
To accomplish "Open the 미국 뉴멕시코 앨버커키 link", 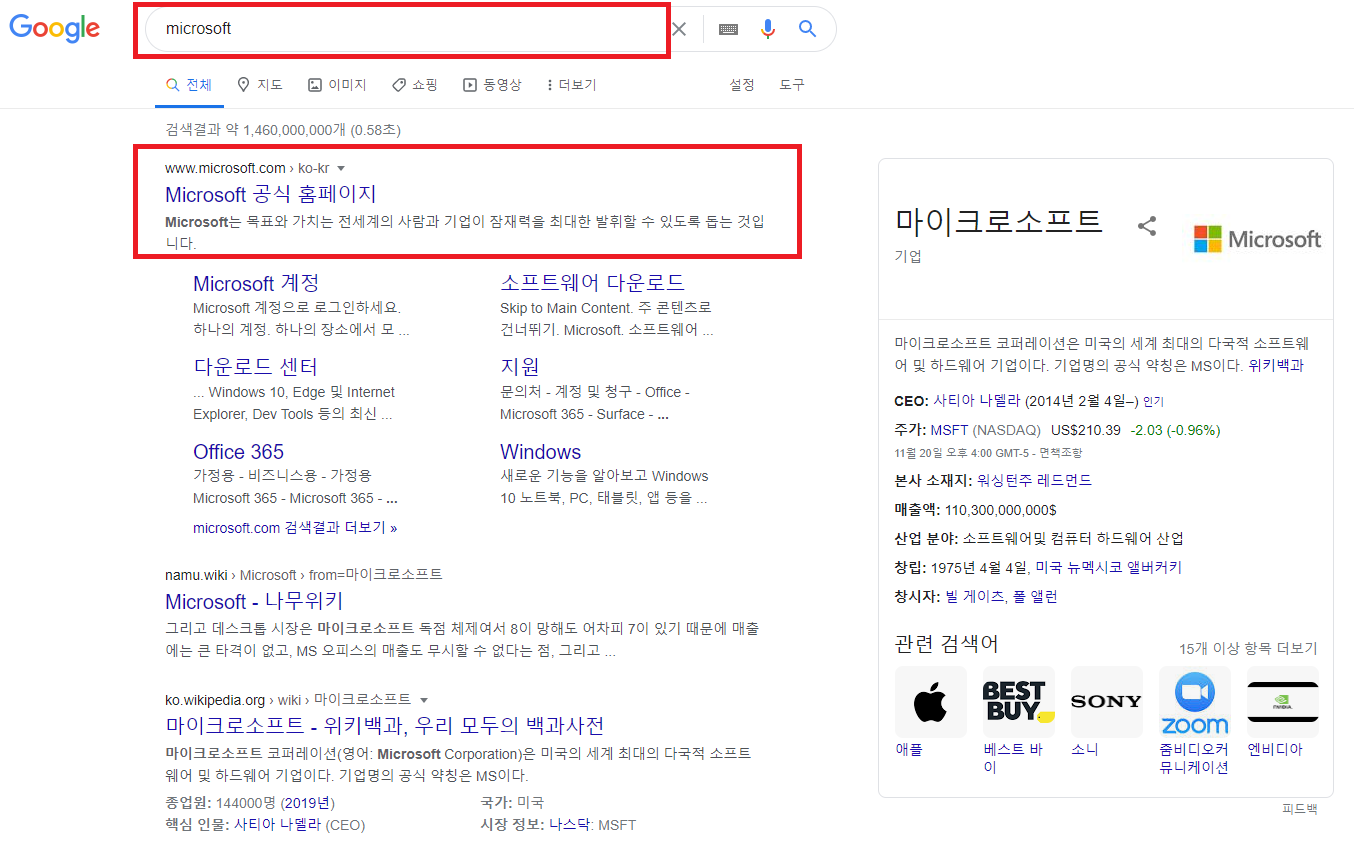I will (1108, 567).
